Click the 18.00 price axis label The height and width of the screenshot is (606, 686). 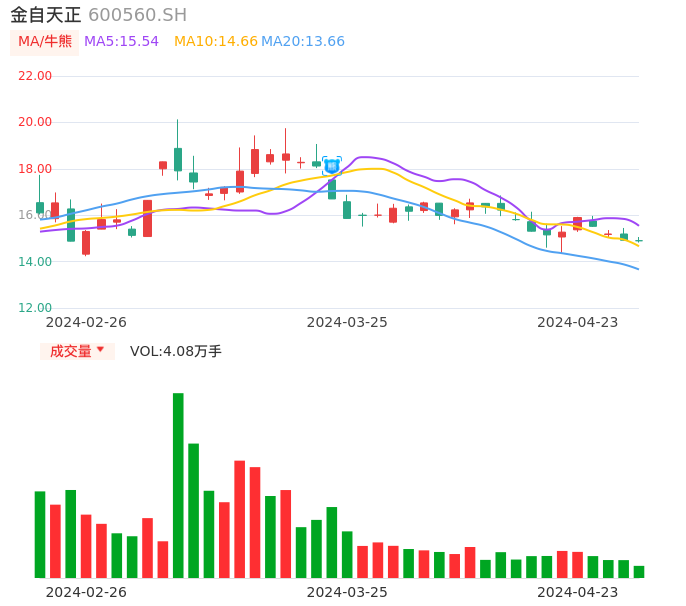[x=35, y=168]
